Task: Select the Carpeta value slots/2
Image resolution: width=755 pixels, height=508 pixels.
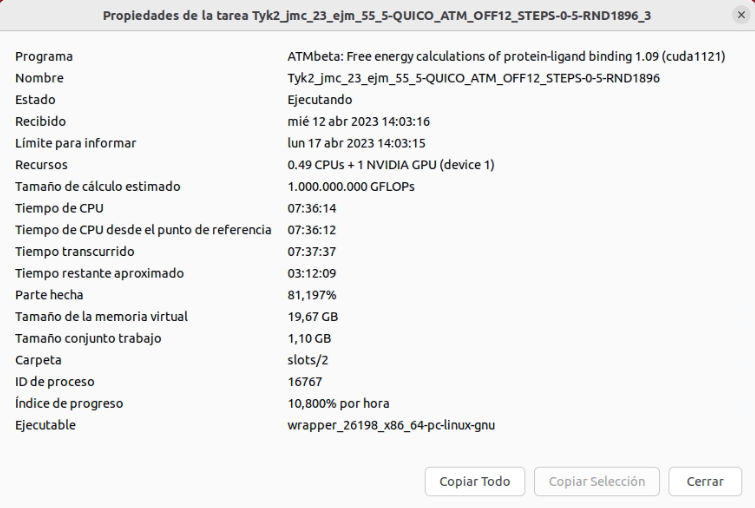Action: click(x=308, y=360)
